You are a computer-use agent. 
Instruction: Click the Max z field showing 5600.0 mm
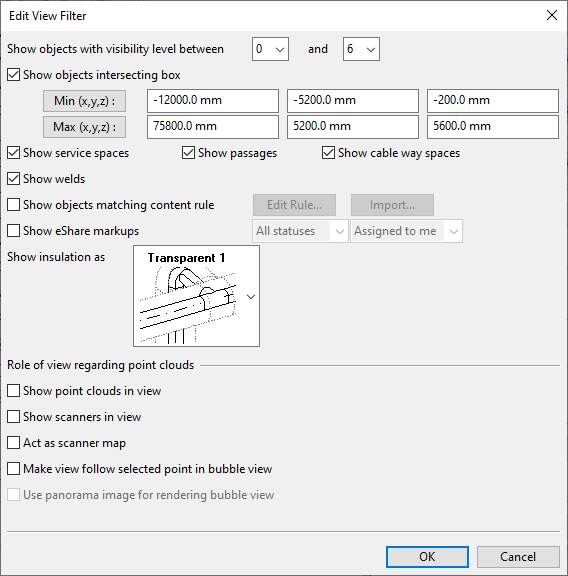coord(493,127)
